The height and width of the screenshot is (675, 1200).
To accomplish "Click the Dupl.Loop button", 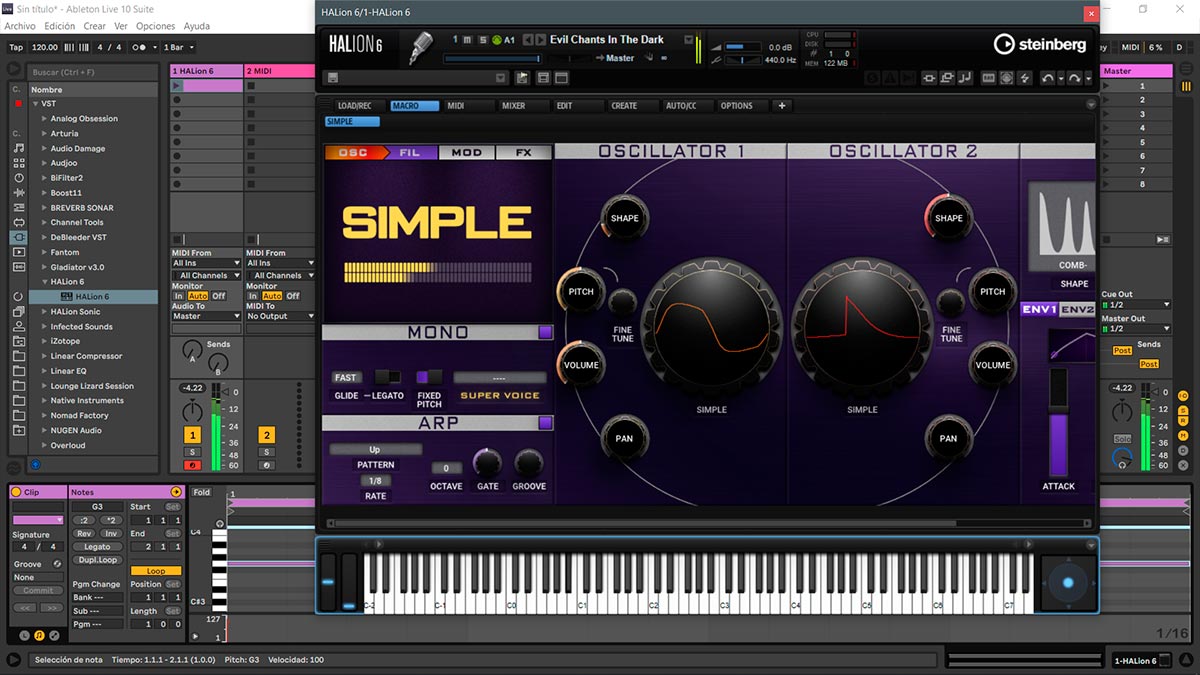I will click(x=97, y=559).
